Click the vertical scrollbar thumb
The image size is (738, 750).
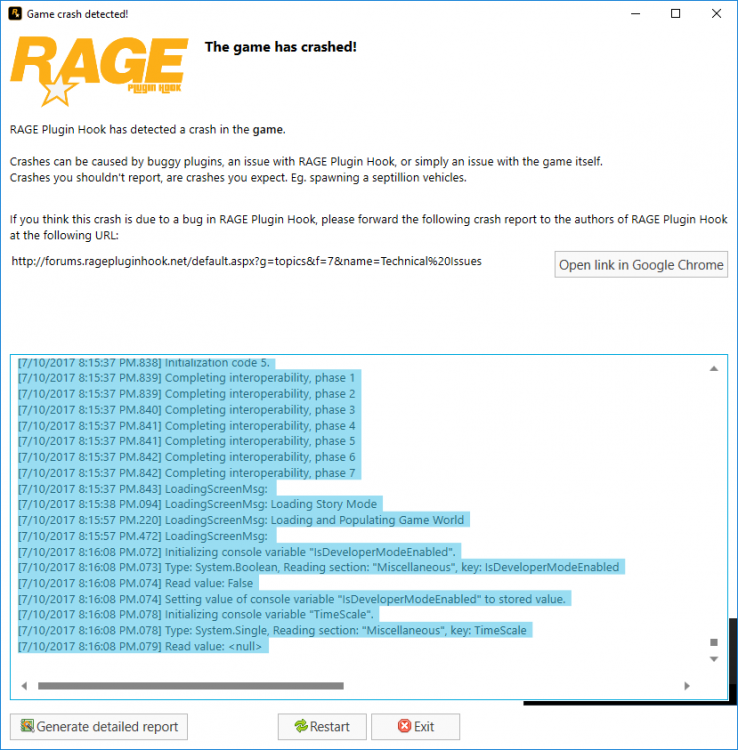pos(714,642)
